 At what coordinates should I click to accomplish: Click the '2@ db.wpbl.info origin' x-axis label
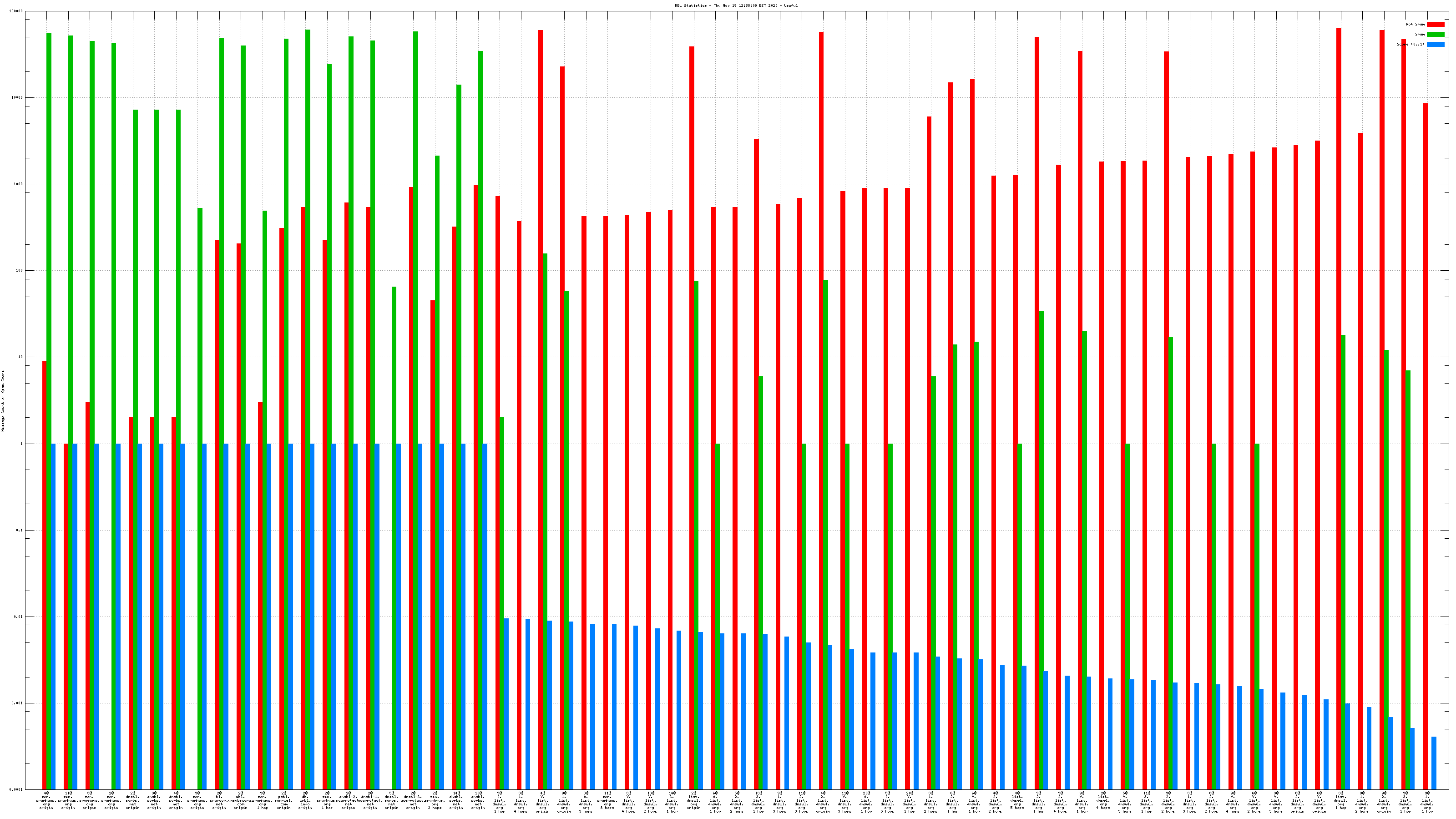coord(305,800)
